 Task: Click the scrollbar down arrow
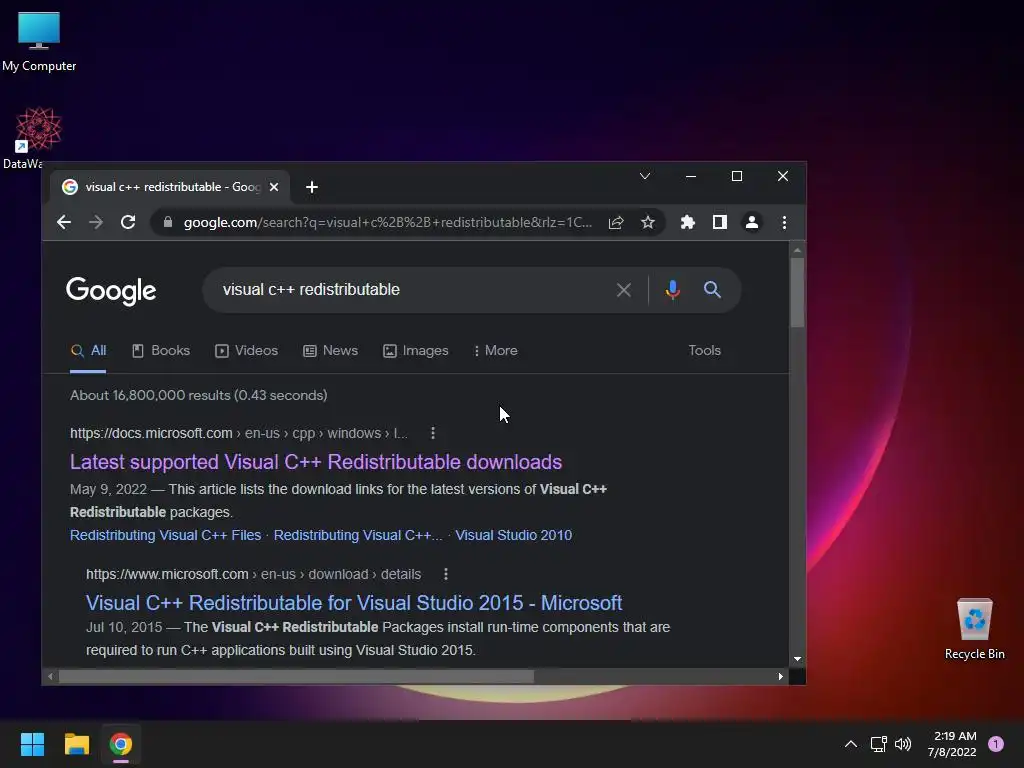797,660
